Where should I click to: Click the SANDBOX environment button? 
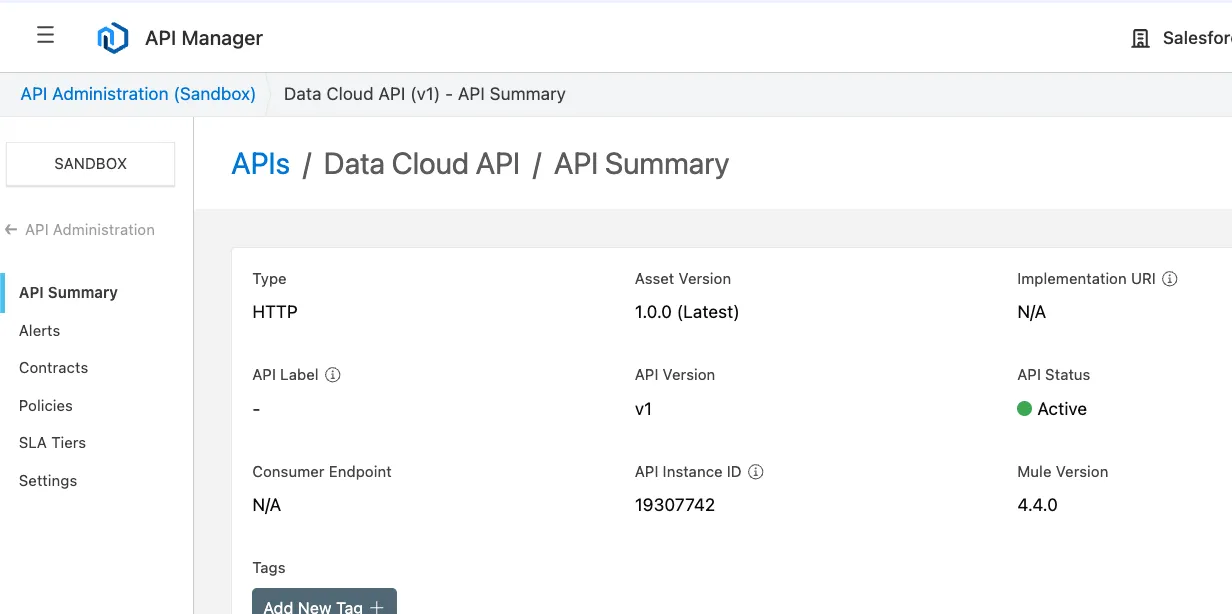pos(91,164)
